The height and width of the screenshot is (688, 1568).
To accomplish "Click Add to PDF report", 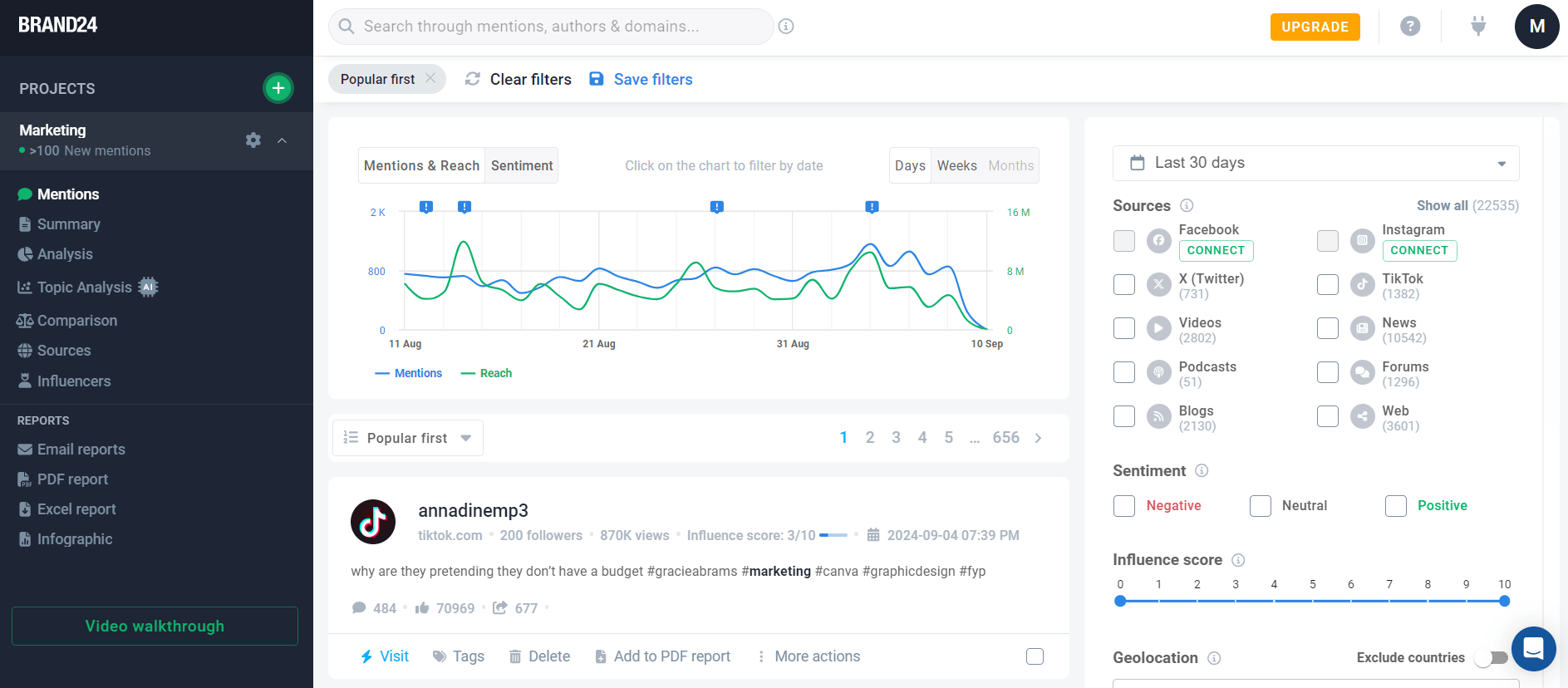I will pos(662,656).
